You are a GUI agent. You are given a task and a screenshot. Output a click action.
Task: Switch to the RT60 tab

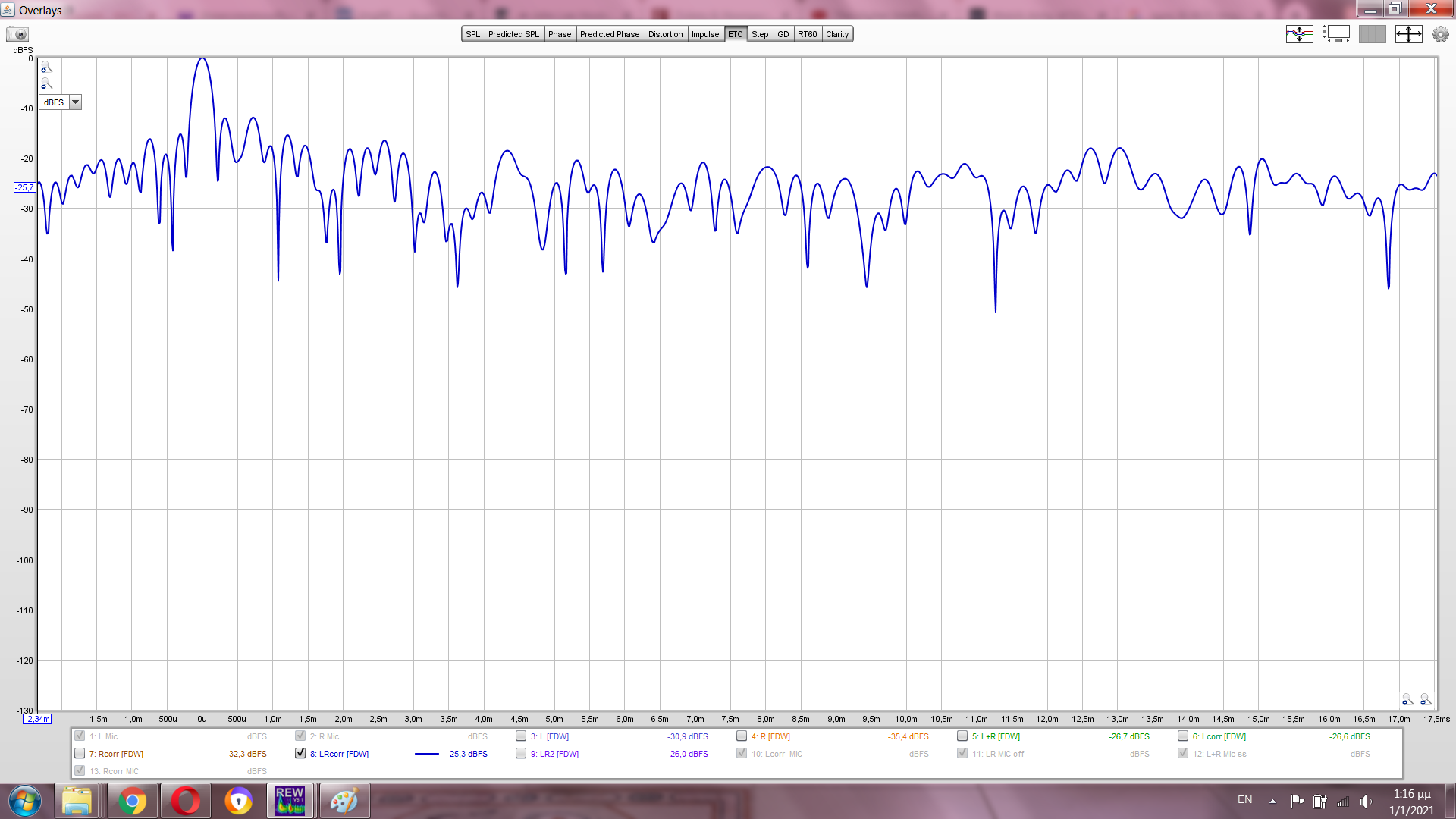[807, 34]
